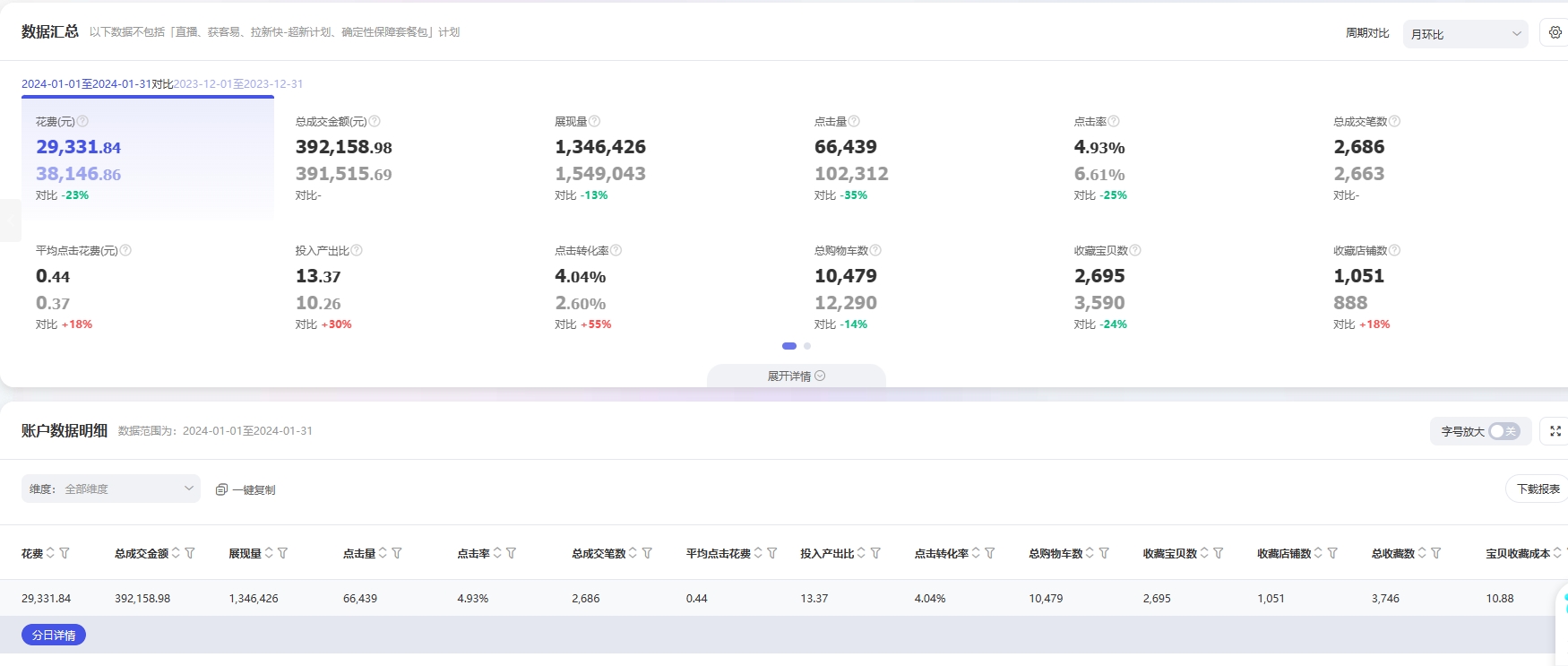Click the 下载报表 button
1568x666 pixels.
point(1538,489)
